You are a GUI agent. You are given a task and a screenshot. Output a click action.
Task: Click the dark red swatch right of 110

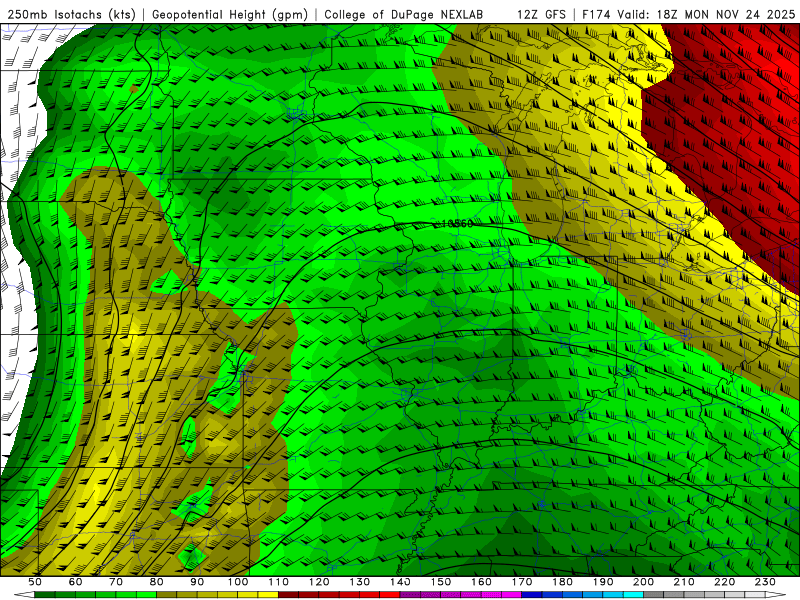(288, 594)
